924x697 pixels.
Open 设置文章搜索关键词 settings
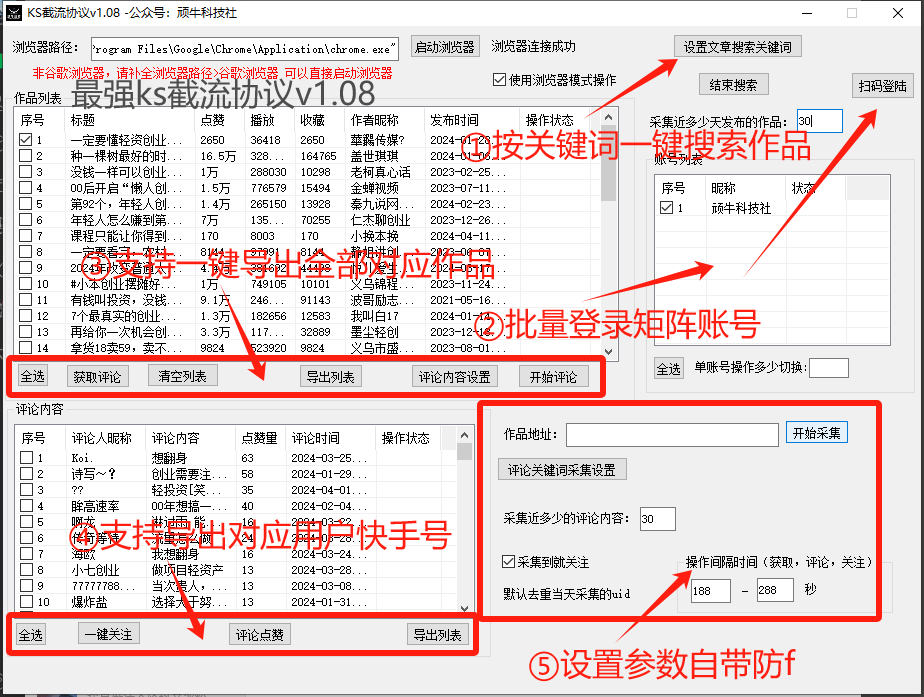737,47
